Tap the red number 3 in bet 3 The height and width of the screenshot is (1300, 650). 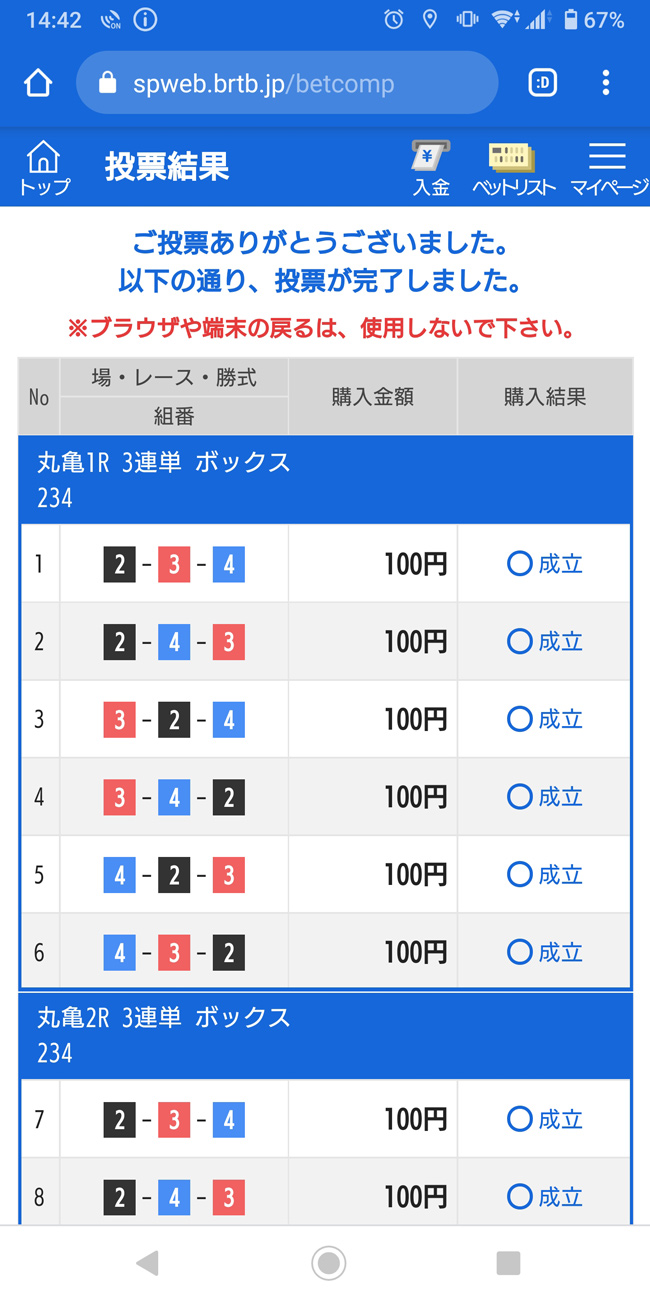(119, 720)
